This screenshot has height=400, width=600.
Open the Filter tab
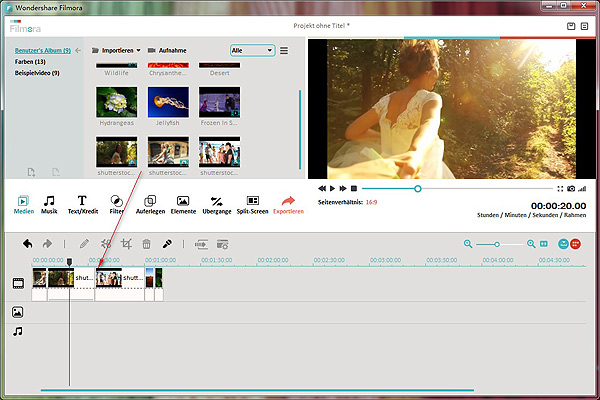pos(116,205)
